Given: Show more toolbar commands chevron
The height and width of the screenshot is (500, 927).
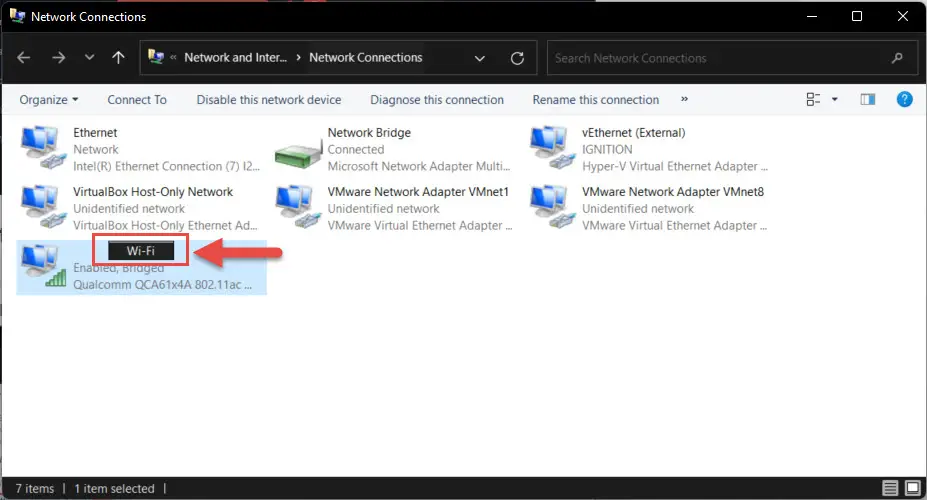Looking at the screenshot, I should (x=684, y=99).
